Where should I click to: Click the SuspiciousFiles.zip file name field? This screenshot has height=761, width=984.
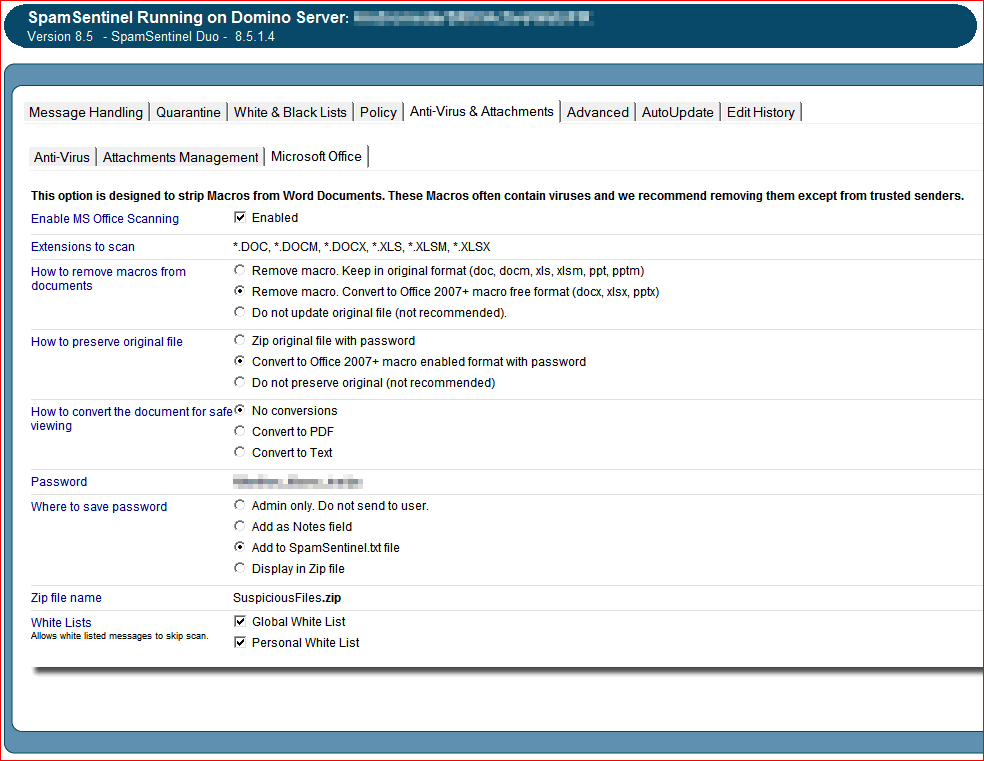[287, 598]
